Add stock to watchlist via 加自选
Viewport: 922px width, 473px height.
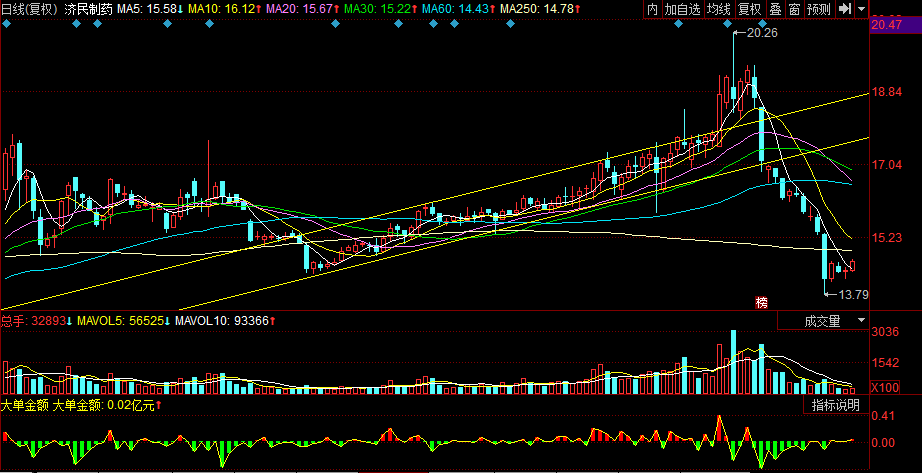point(682,9)
